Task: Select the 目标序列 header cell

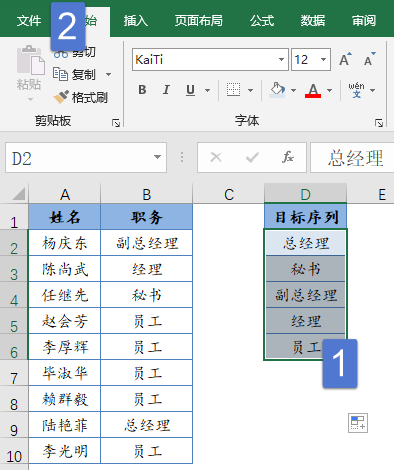Action: coord(305,217)
